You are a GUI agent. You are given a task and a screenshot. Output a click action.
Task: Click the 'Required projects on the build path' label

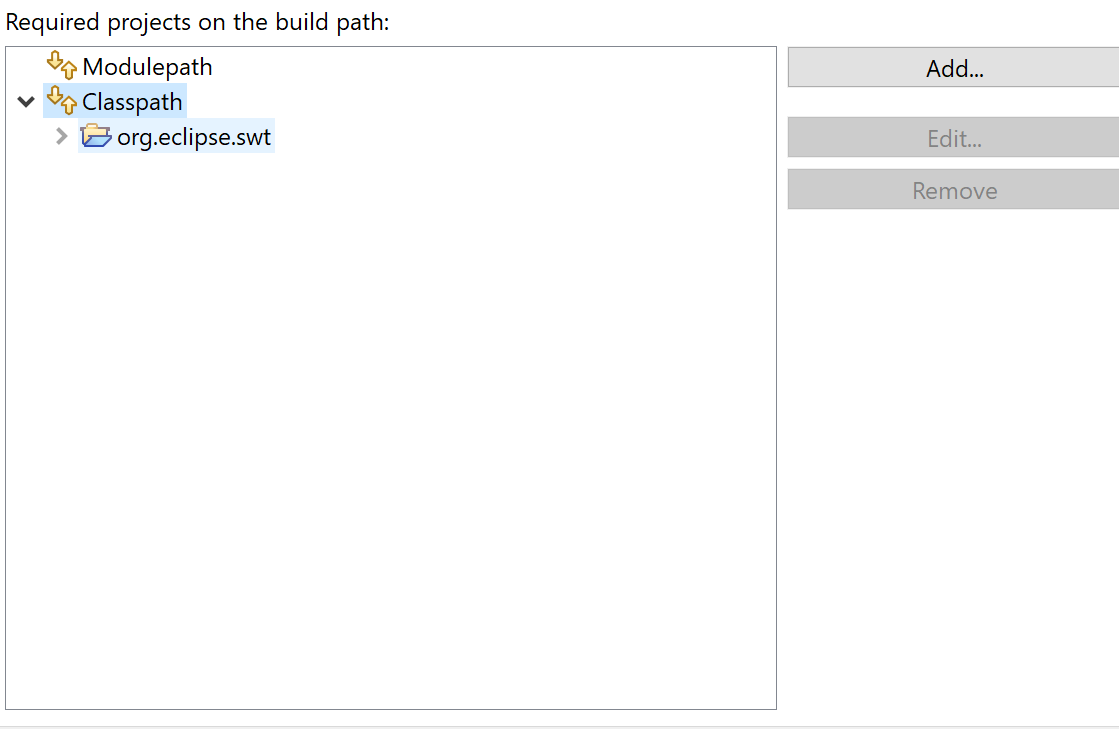coord(197,22)
